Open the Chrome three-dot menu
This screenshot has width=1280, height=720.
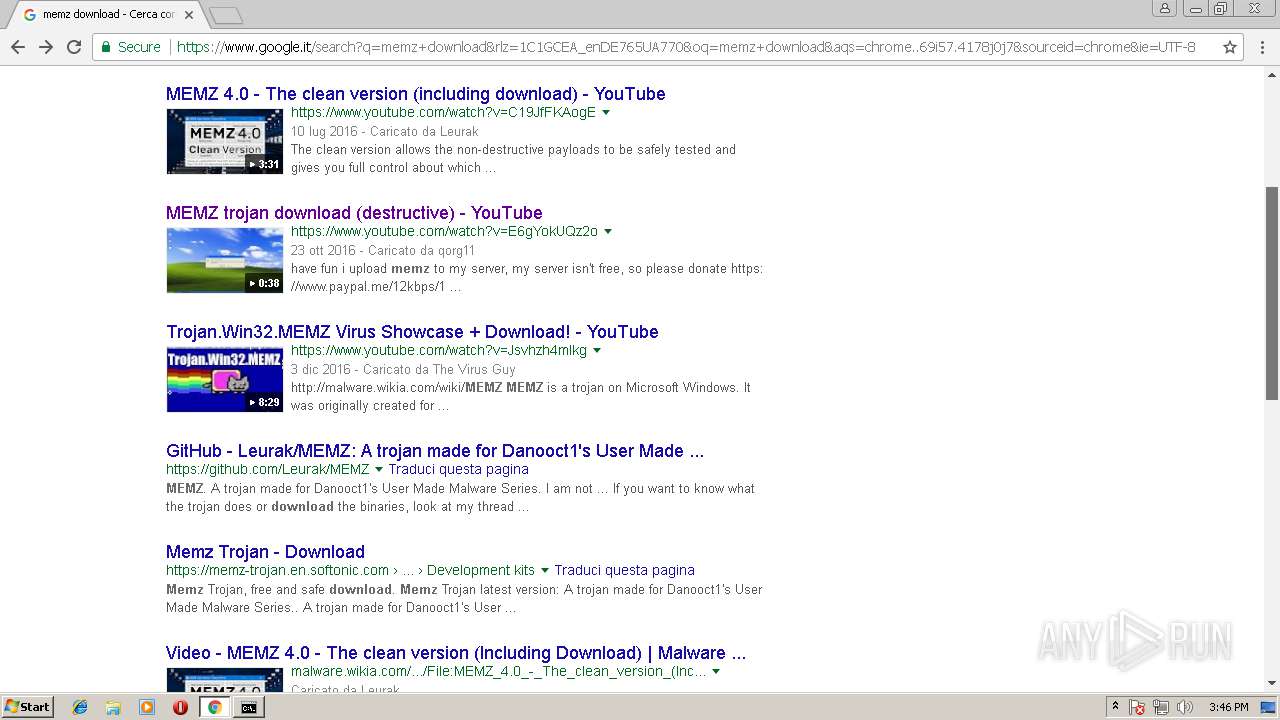point(1262,47)
